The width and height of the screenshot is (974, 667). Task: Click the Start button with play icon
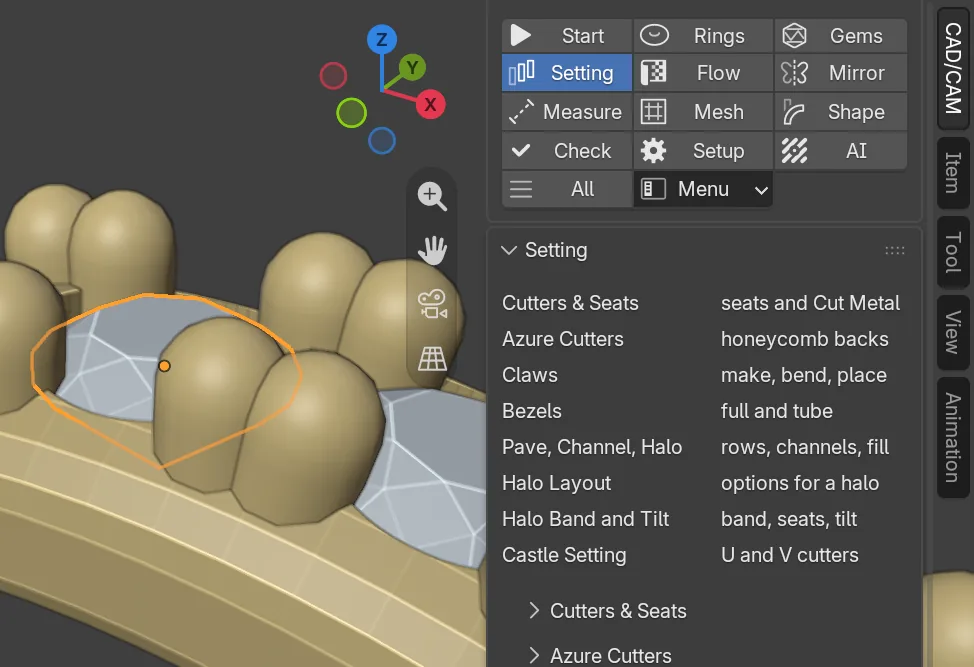(x=567, y=35)
